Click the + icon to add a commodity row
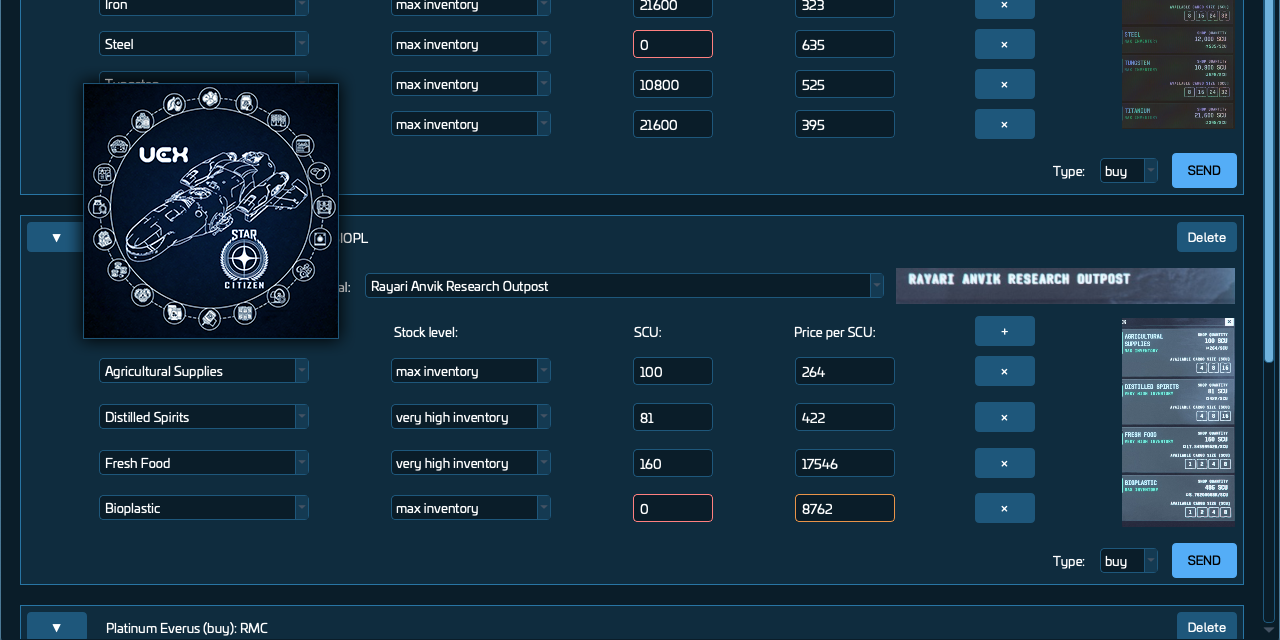This screenshot has width=1280, height=640. click(x=1004, y=330)
